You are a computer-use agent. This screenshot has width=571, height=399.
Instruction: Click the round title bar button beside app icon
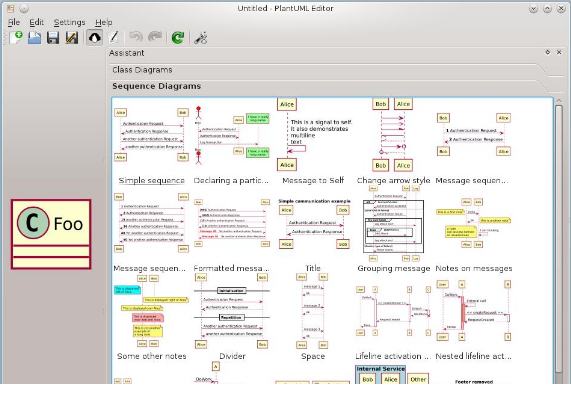(24, 8)
